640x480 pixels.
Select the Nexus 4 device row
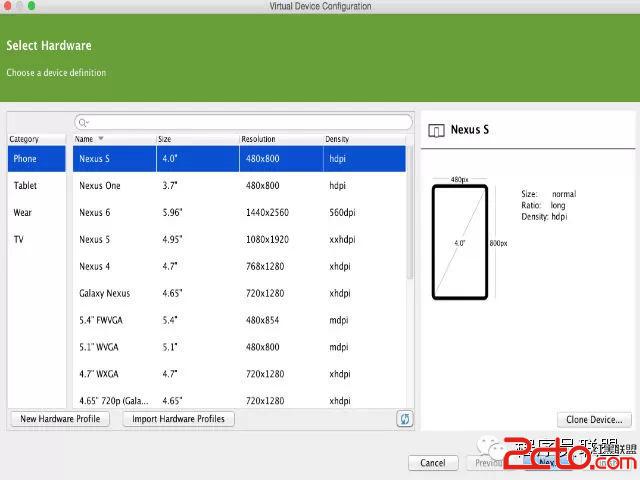pyautogui.click(x=239, y=267)
